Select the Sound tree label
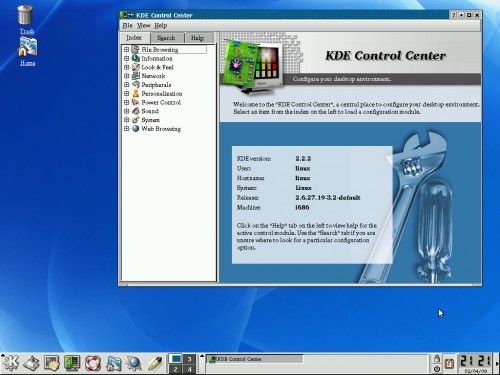The height and width of the screenshot is (375, 500). (x=150, y=111)
